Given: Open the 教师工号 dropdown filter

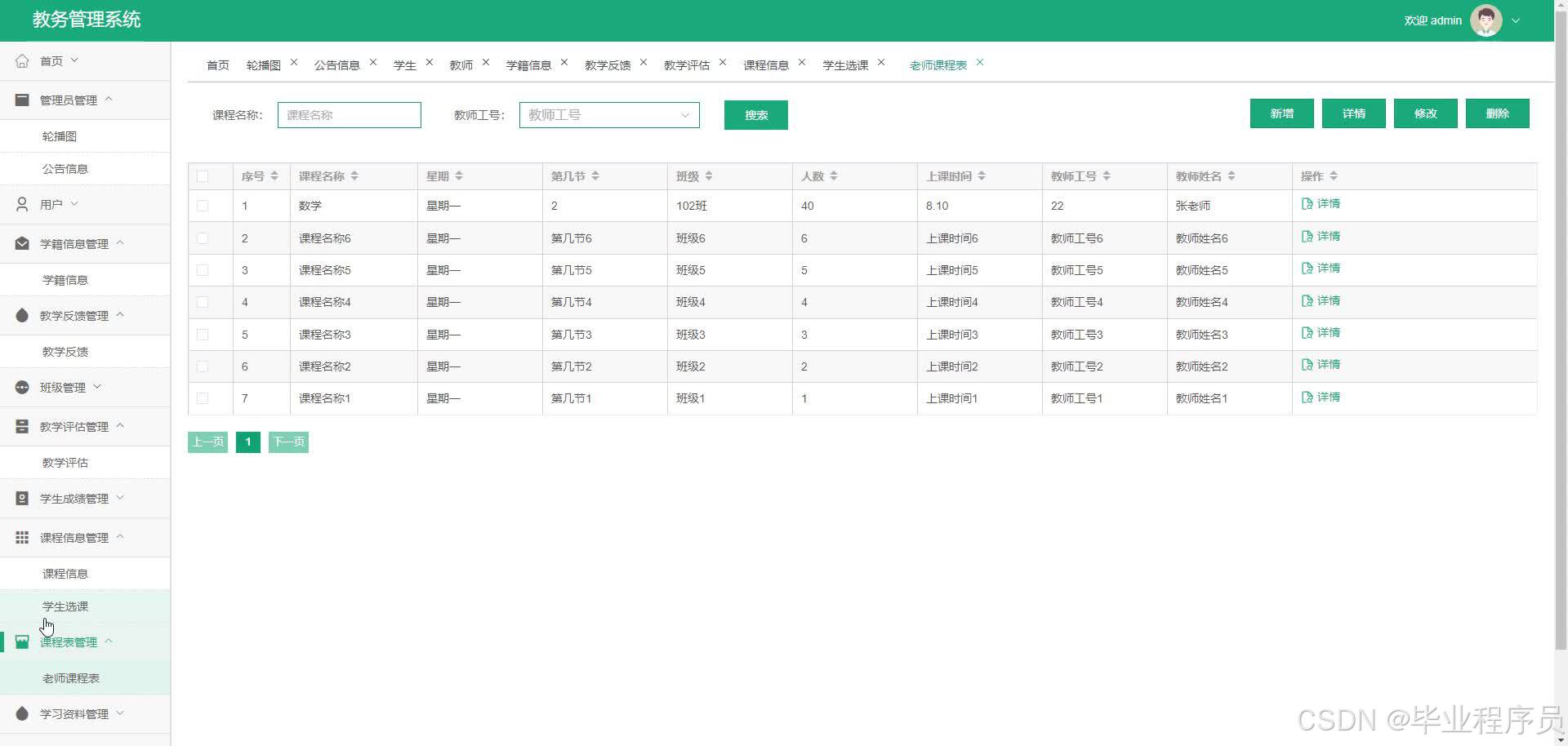Looking at the screenshot, I should coord(609,115).
